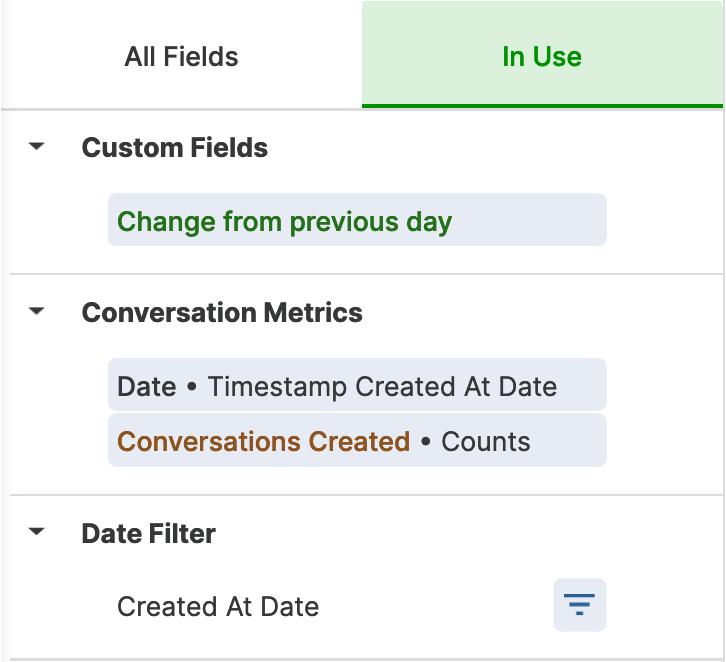Click the Date Filter header label

tap(148, 533)
